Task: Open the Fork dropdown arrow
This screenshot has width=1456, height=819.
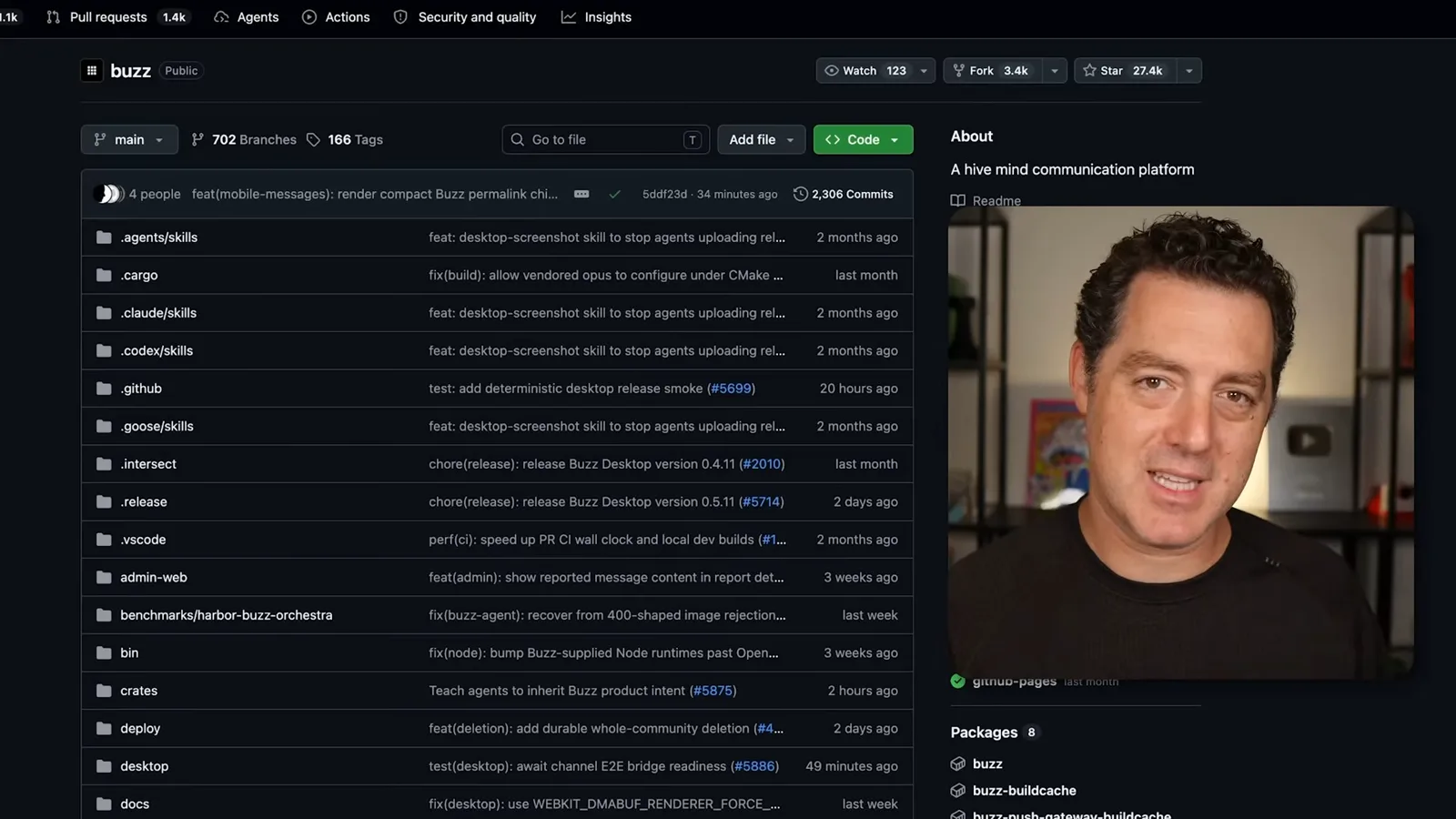Action: click(1055, 70)
